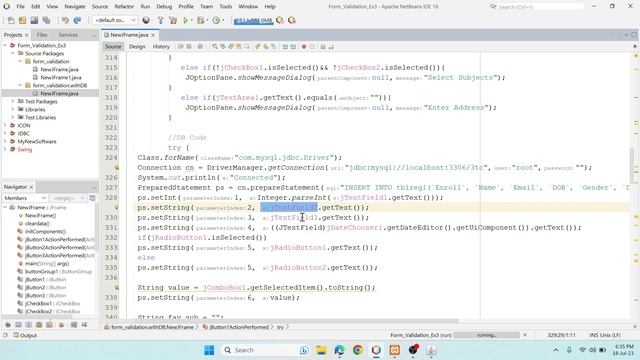Click Find Previous Occurrence editor icon
The width and height of the screenshot is (640, 360).
223,47
